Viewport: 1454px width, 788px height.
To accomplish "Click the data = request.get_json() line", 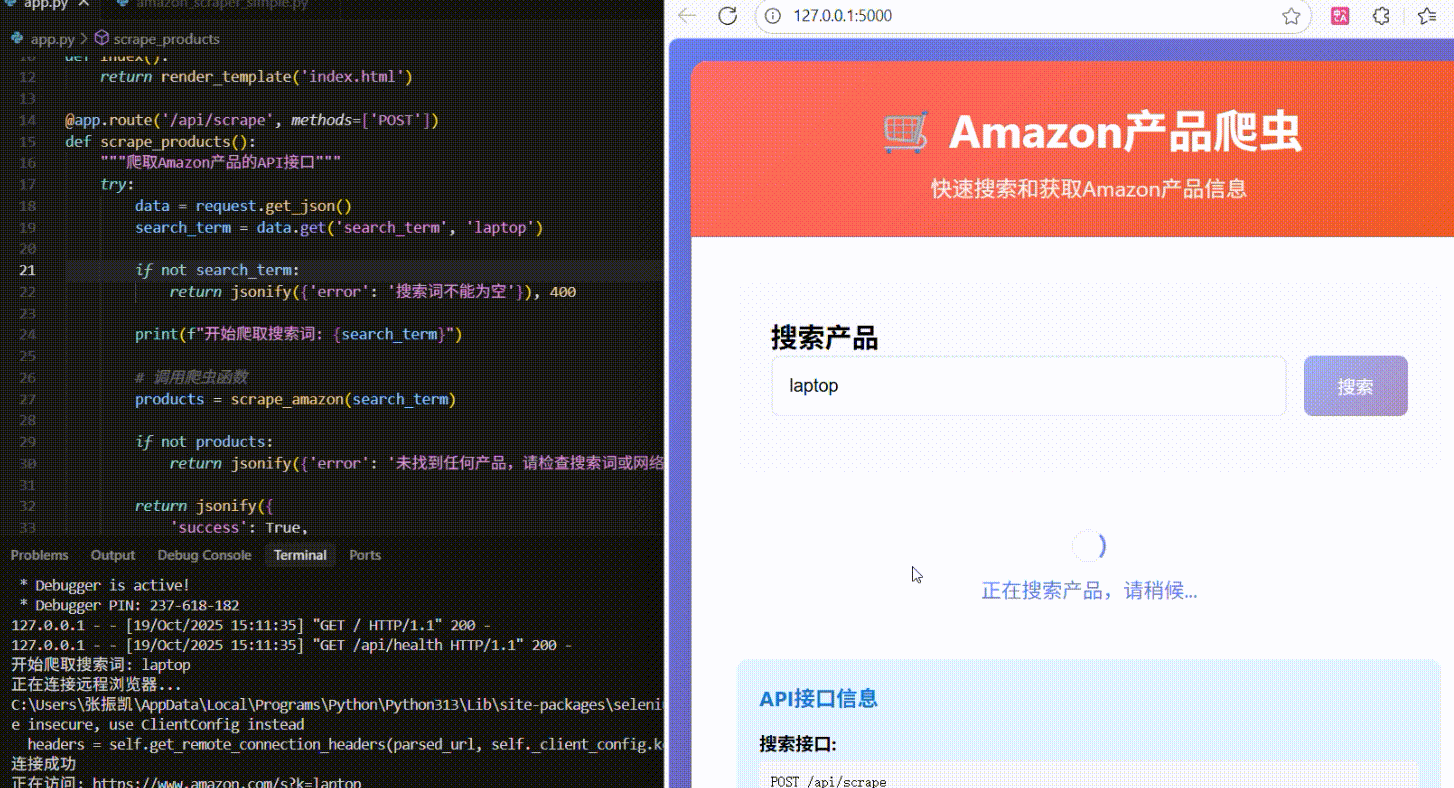I will 244,206.
